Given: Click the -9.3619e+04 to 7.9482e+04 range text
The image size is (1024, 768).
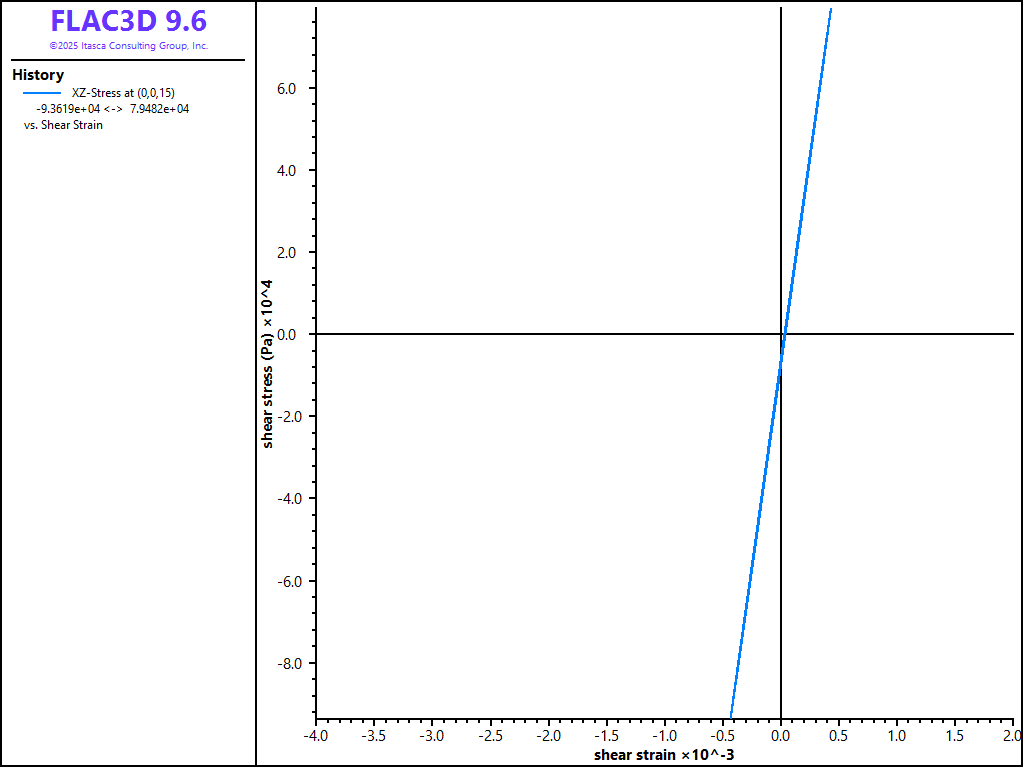Looking at the screenshot, I should click(x=112, y=109).
